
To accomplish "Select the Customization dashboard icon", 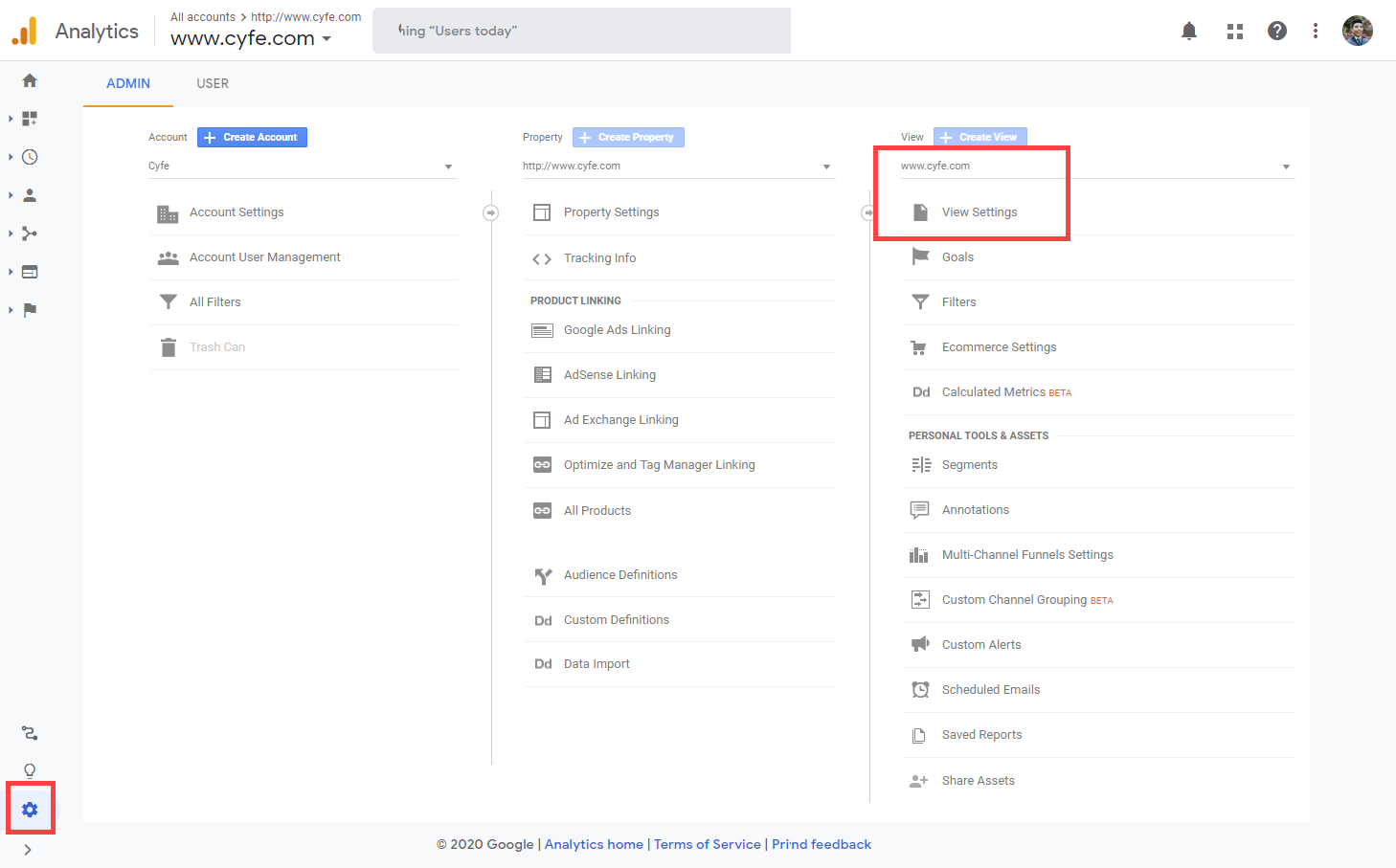I will click(x=29, y=118).
